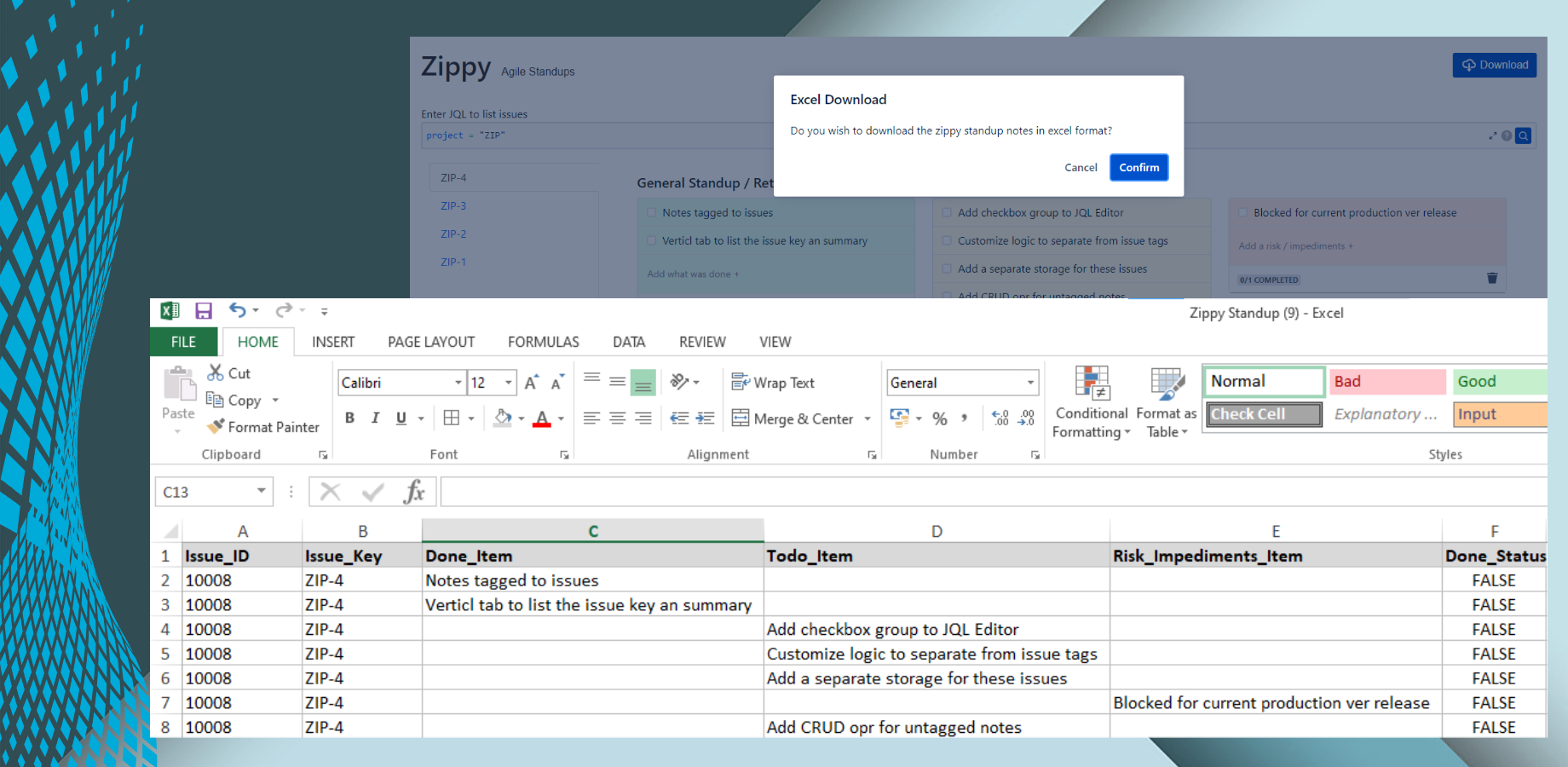Switch to the DATA tab
Image resolution: width=1568 pixels, height=767 pixels.
coord(629,342)
